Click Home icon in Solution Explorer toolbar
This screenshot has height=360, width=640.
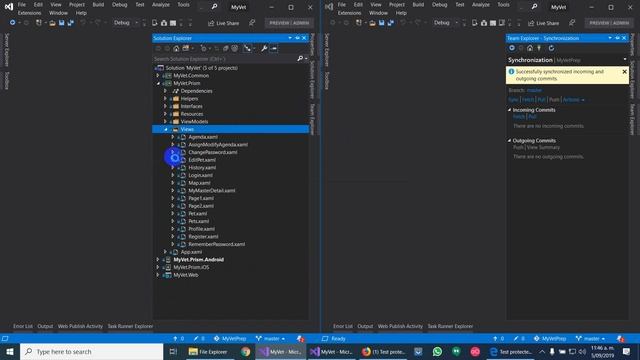[x=176, y=49]
